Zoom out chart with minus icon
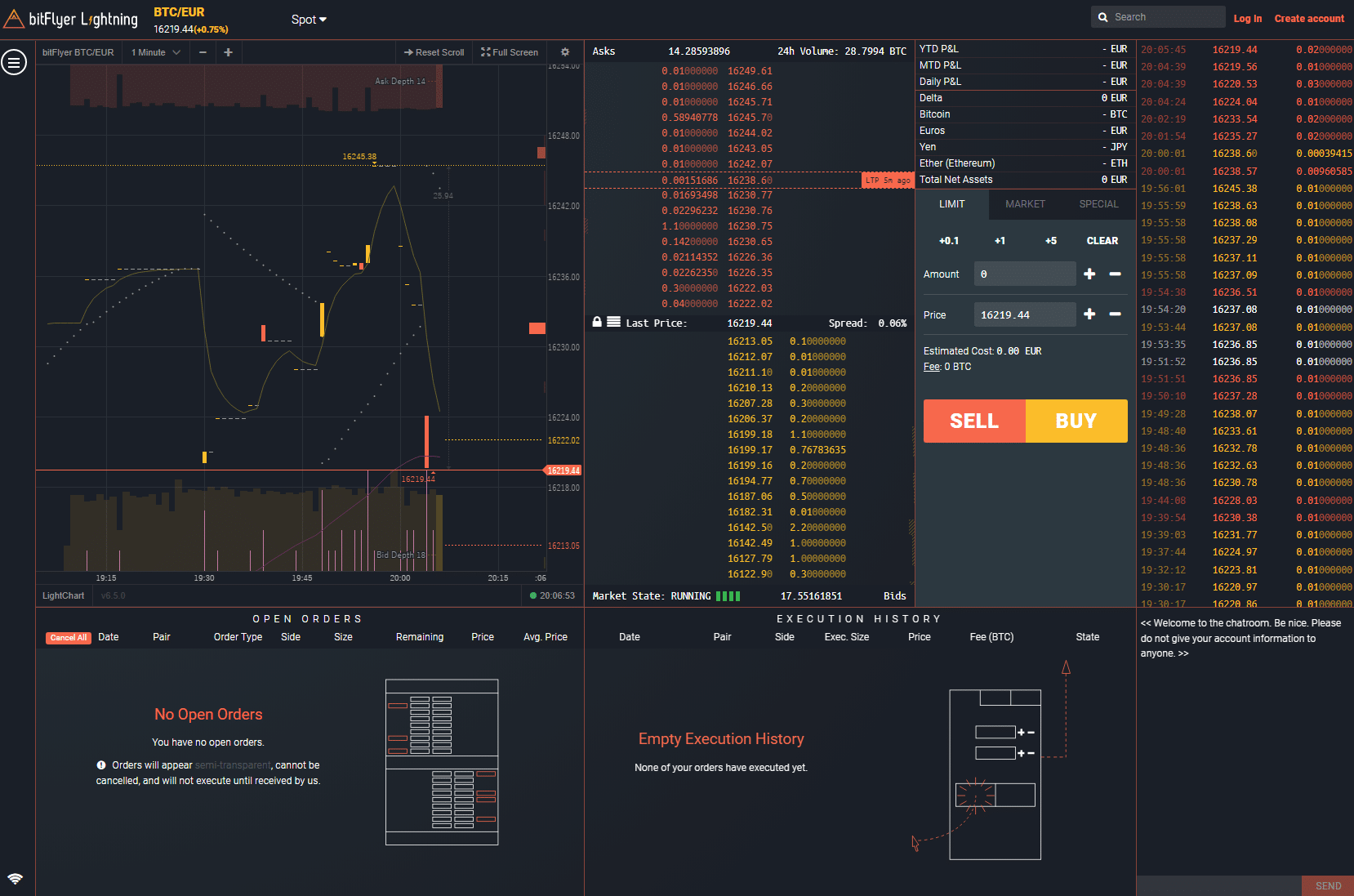This screenshot has height=896, width=1354. pyautogui.click(x=203, y=52)
